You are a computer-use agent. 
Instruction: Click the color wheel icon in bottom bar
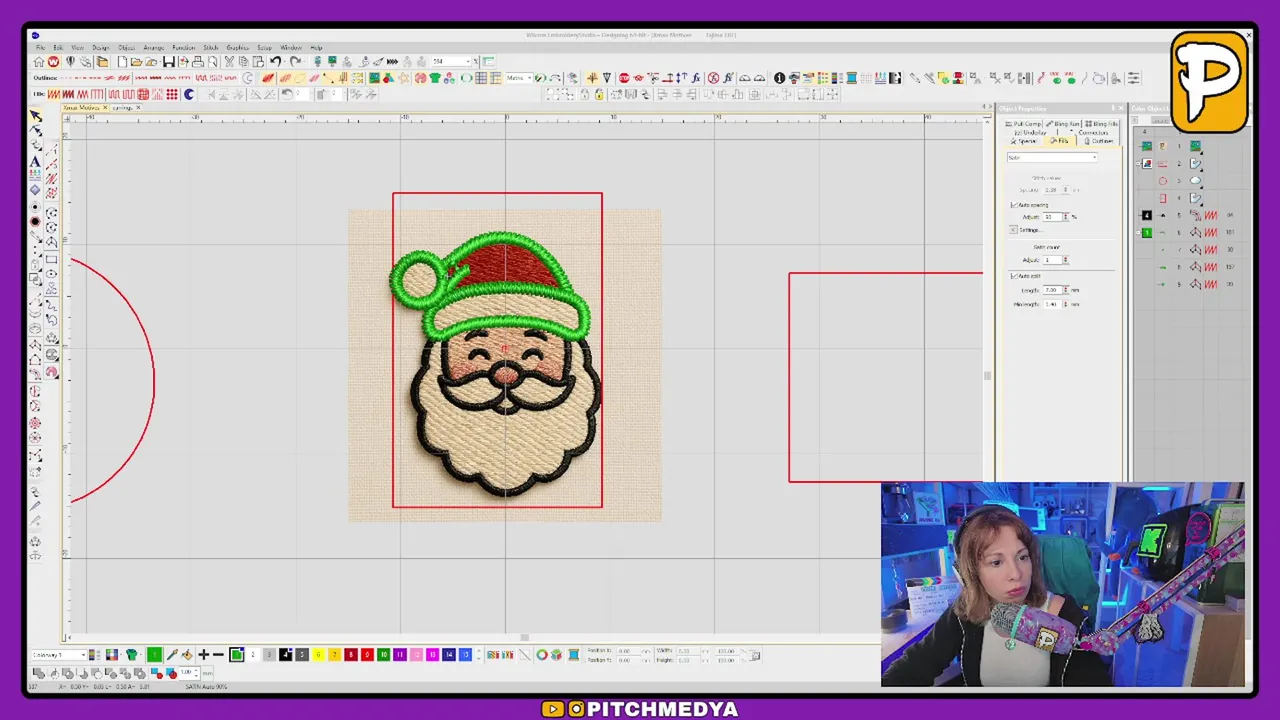click(x=542, y=655)
